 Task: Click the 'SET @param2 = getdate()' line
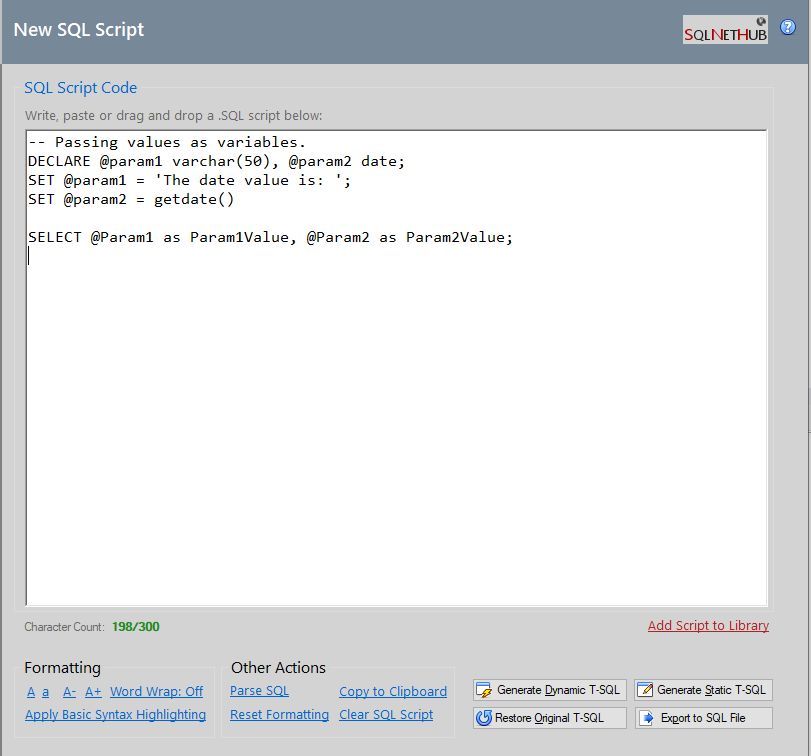[x=131, y=200]
